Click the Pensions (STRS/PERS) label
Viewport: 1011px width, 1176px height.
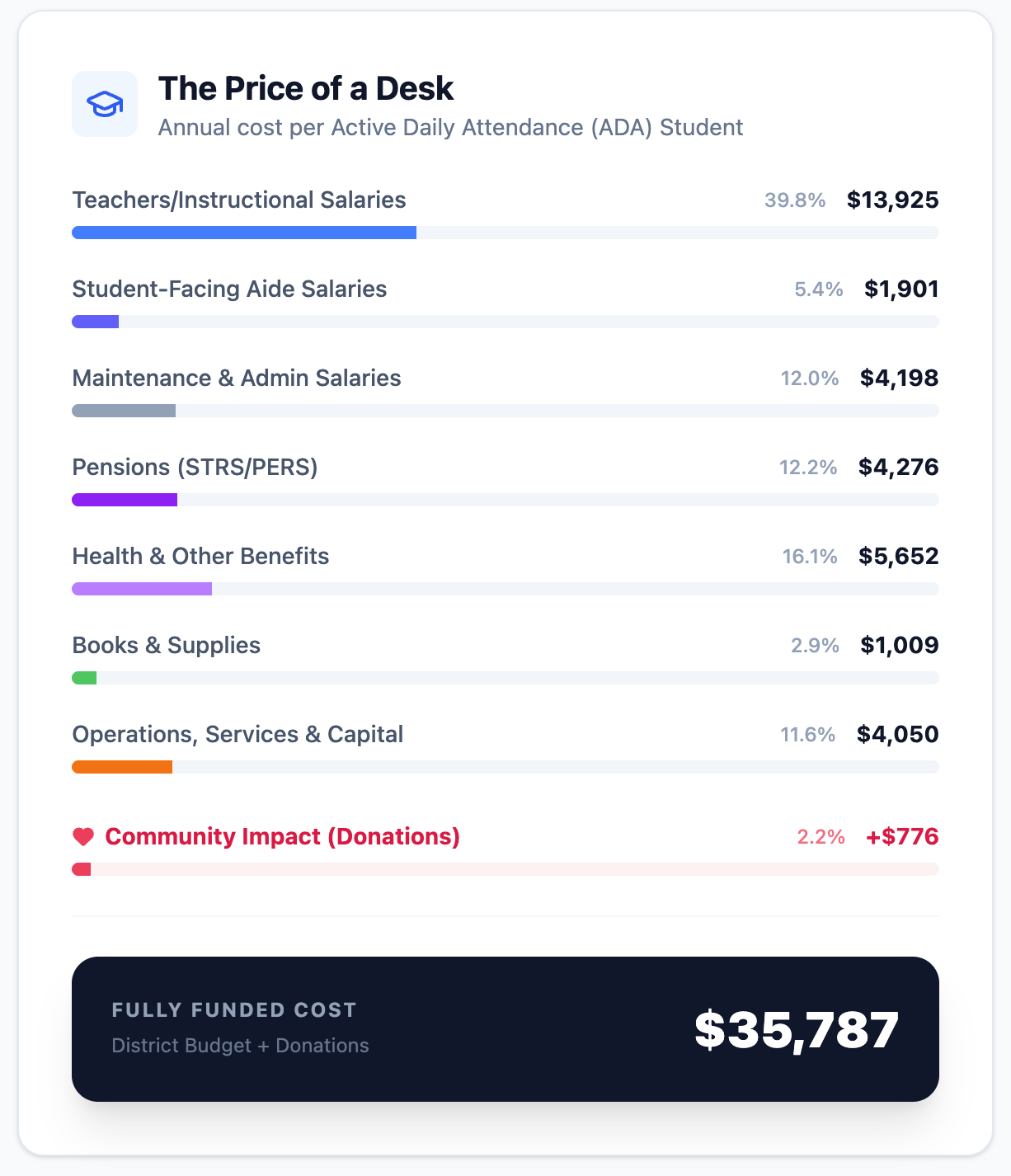(195, 467)
